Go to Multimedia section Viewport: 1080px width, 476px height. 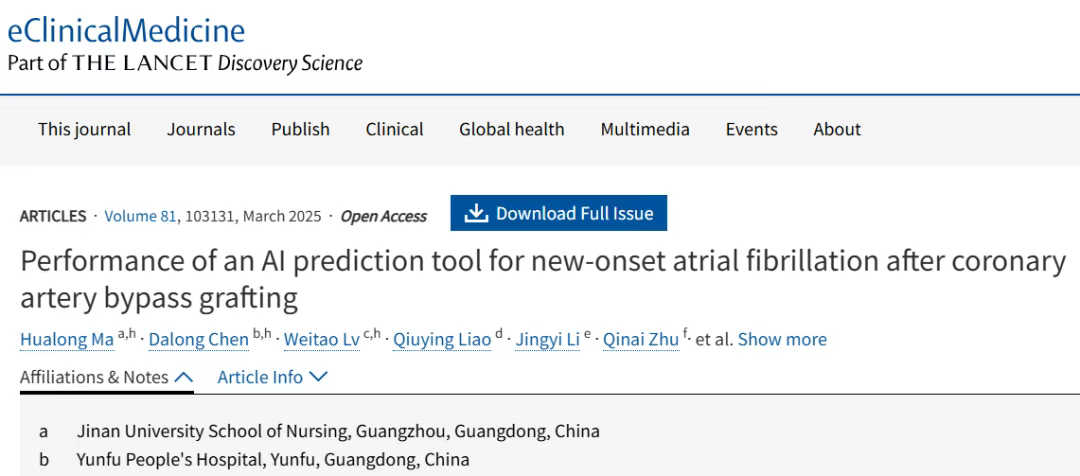pyautogui.click(x=645, y=130)
